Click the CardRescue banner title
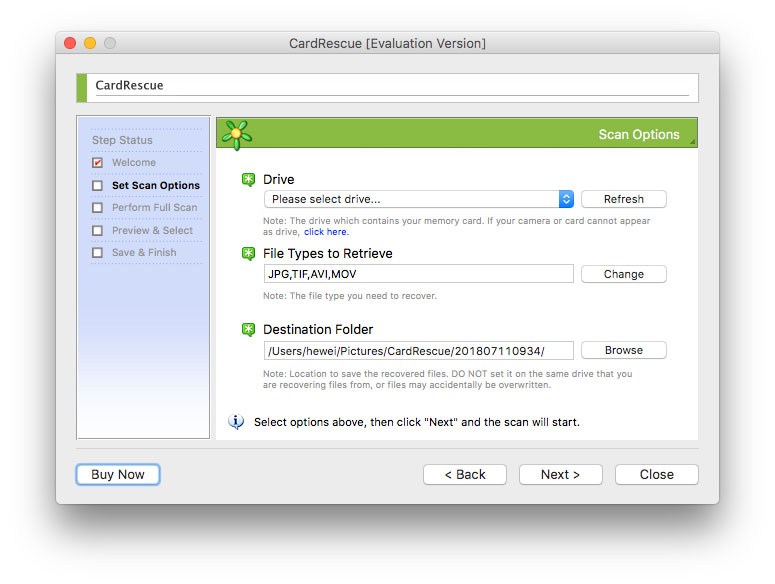775x584 pixels. (129, 85)
